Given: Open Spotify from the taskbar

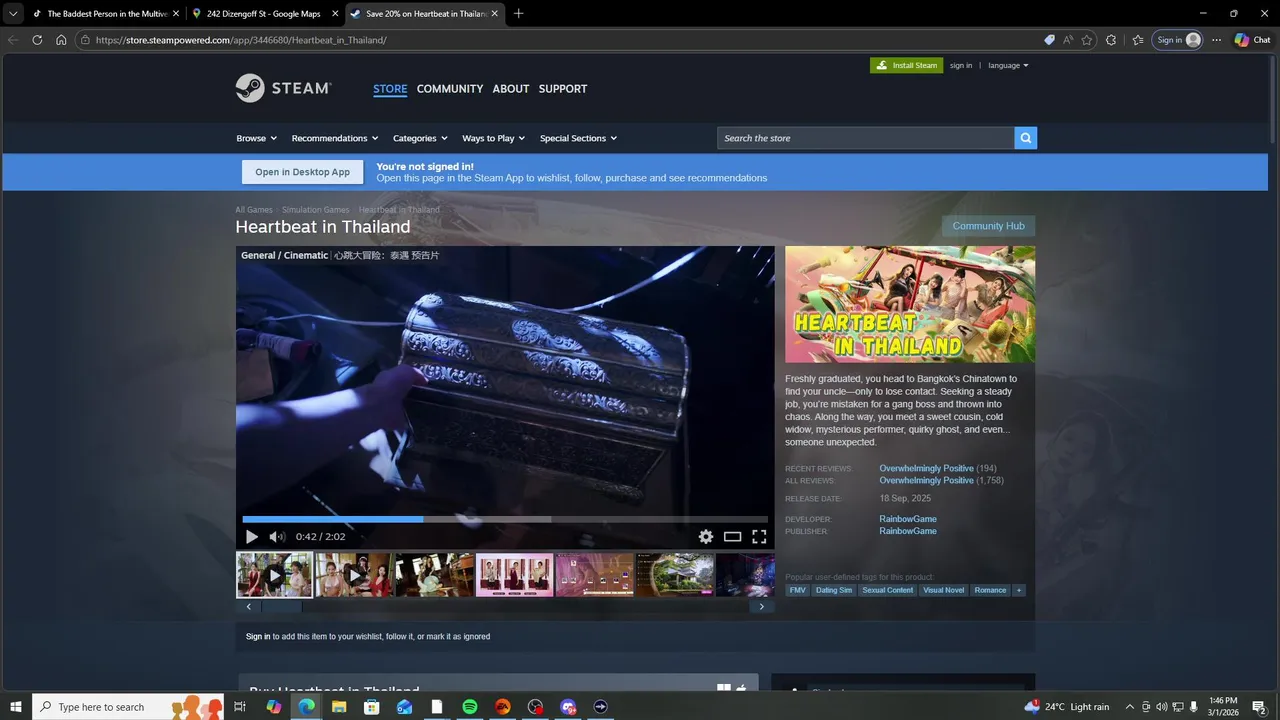Looking at the screenshot, I should click(x=470, y=707).
